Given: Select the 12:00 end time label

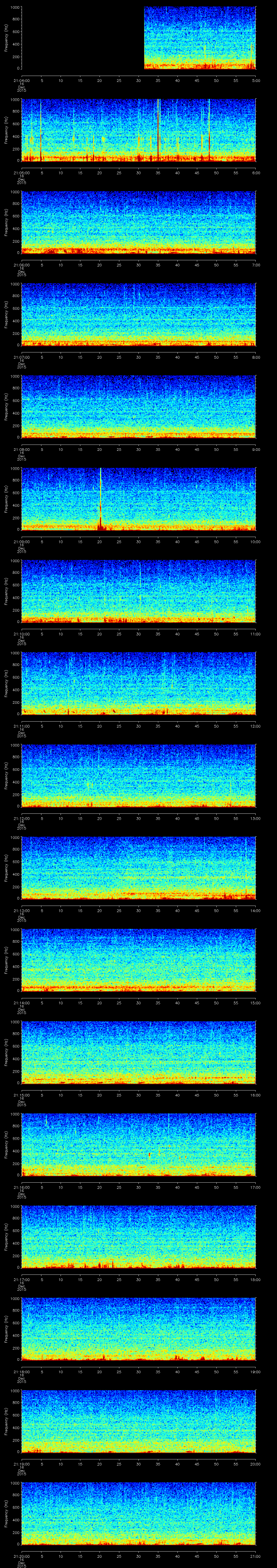Looking at the screenshot, I should point(255,726).
